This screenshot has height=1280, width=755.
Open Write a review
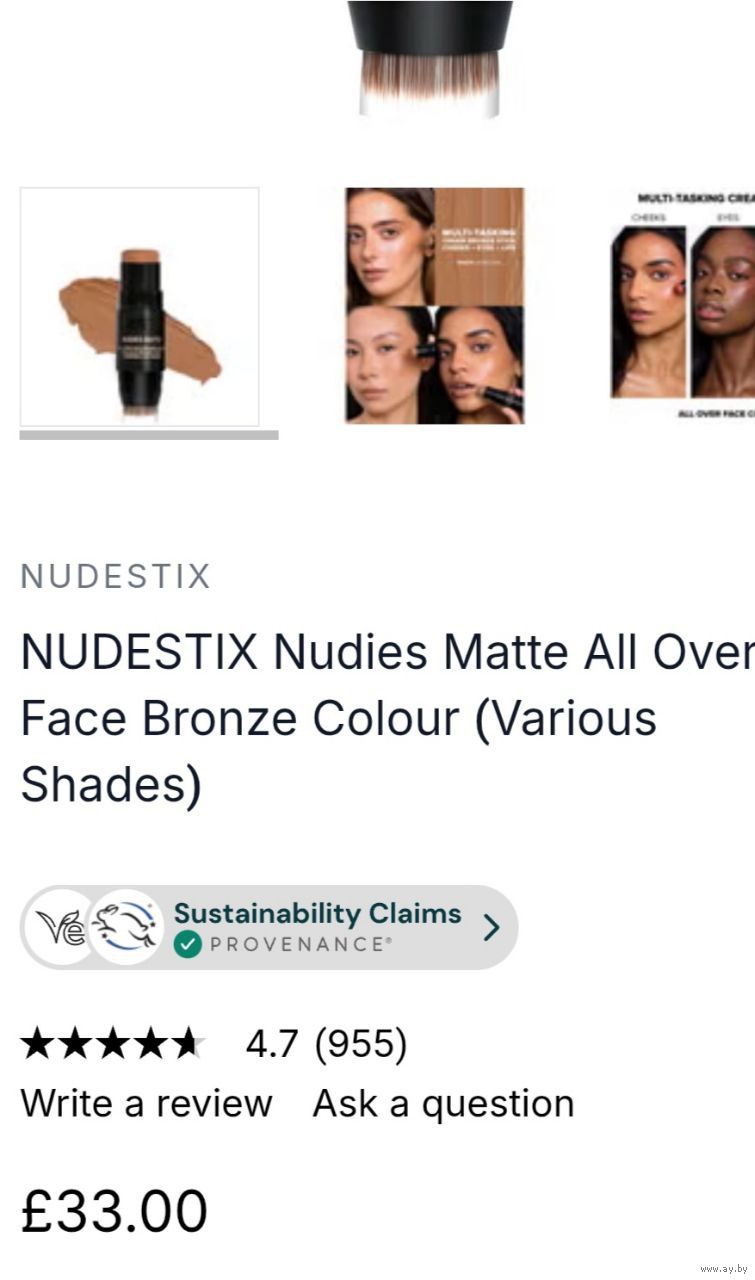tap(147, 1104)
